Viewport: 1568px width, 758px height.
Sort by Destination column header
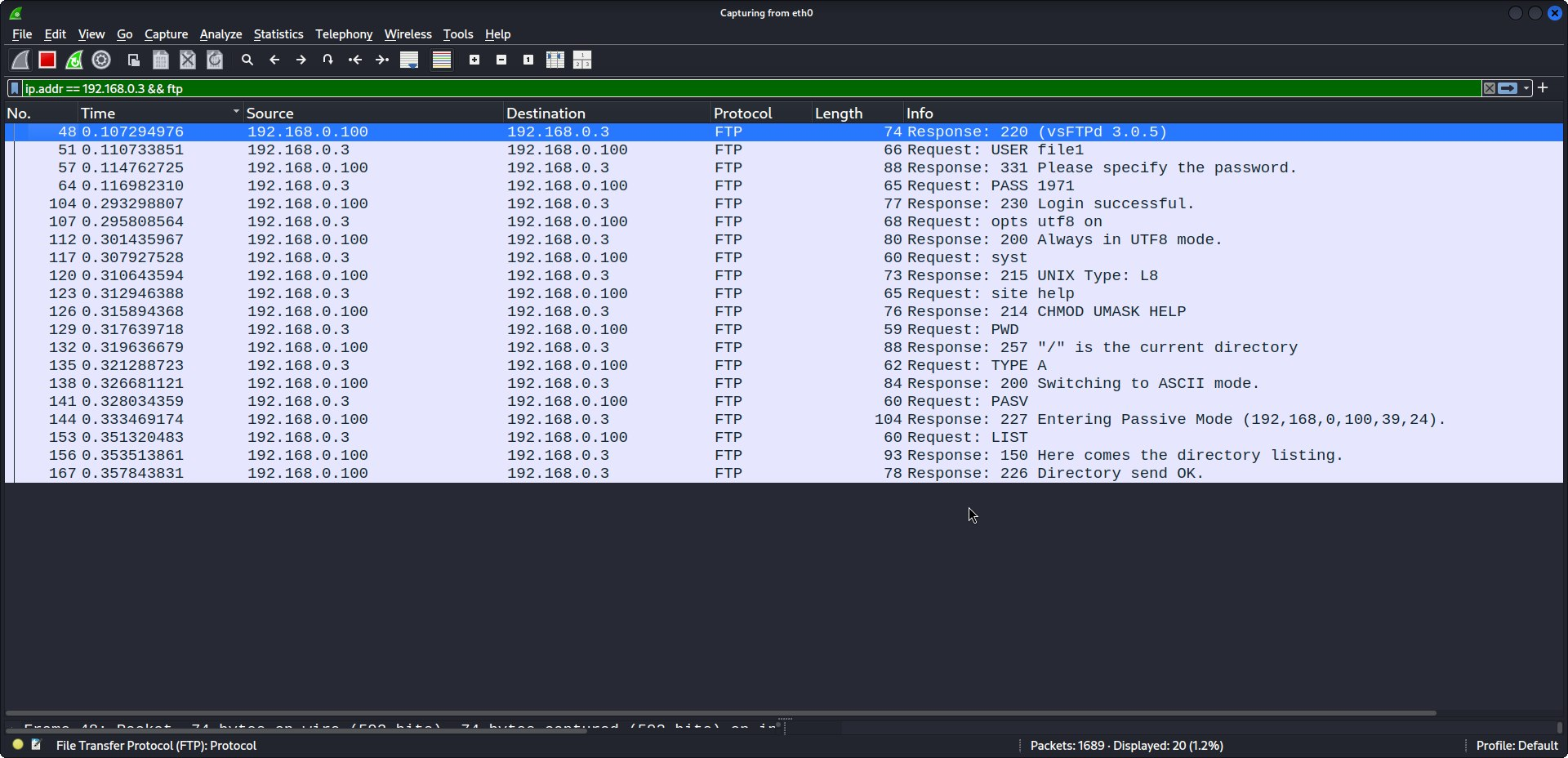point(607,113)
